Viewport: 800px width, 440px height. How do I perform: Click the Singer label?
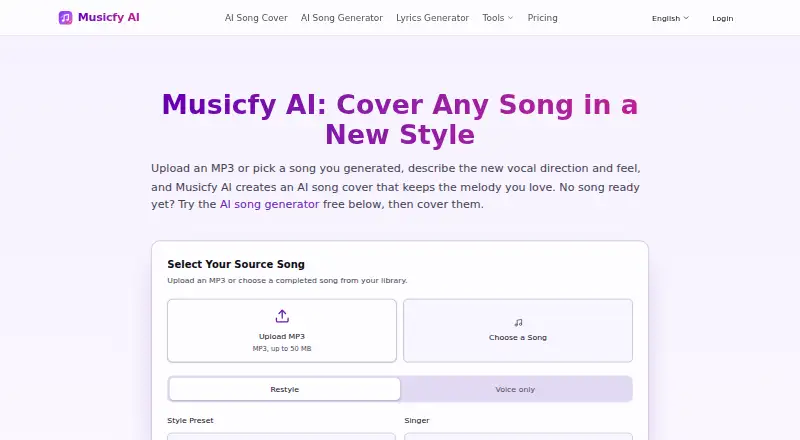[x=417, y=421]
